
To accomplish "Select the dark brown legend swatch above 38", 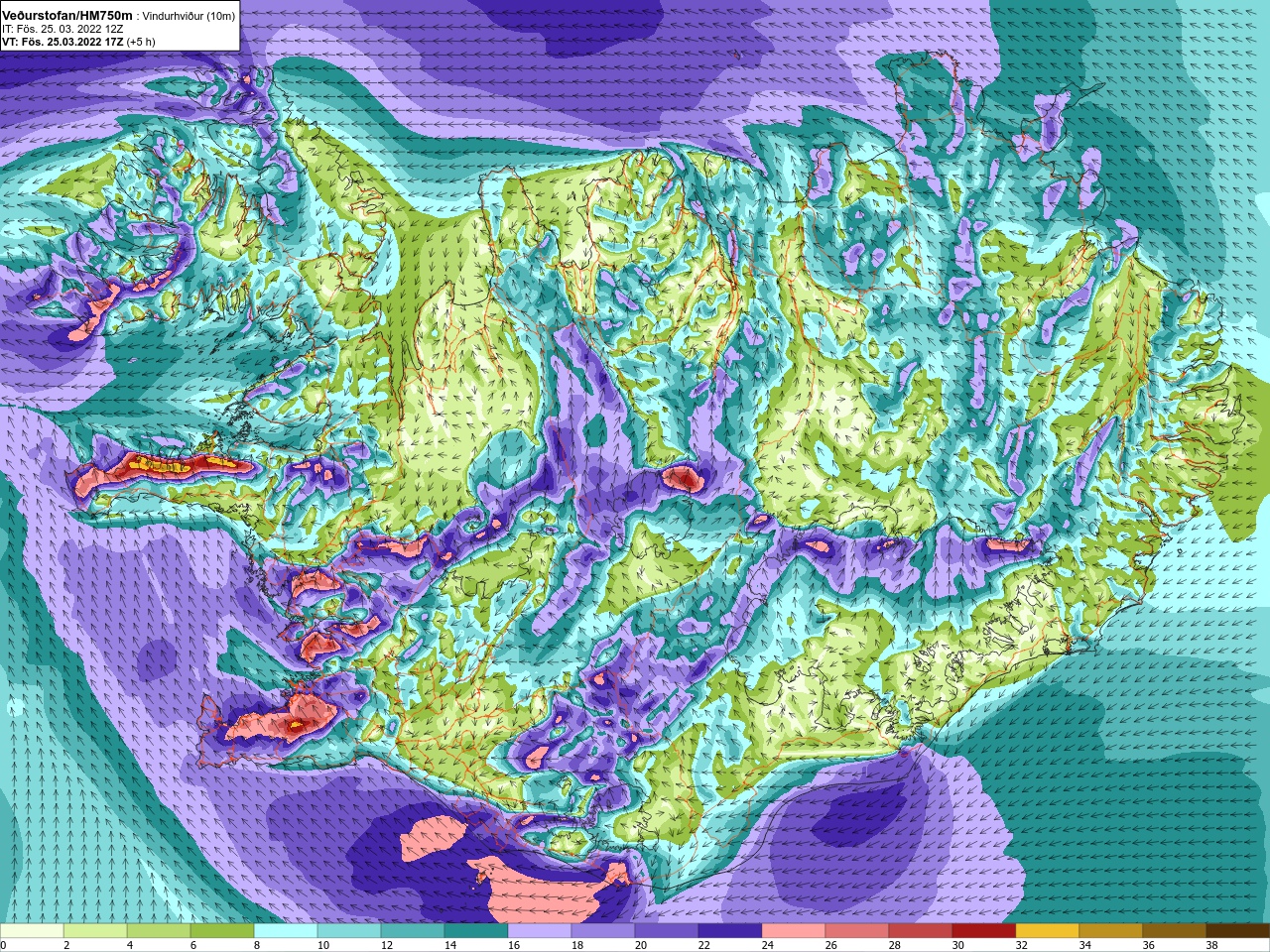I will pyautogui.click(x=1238, y=931).
